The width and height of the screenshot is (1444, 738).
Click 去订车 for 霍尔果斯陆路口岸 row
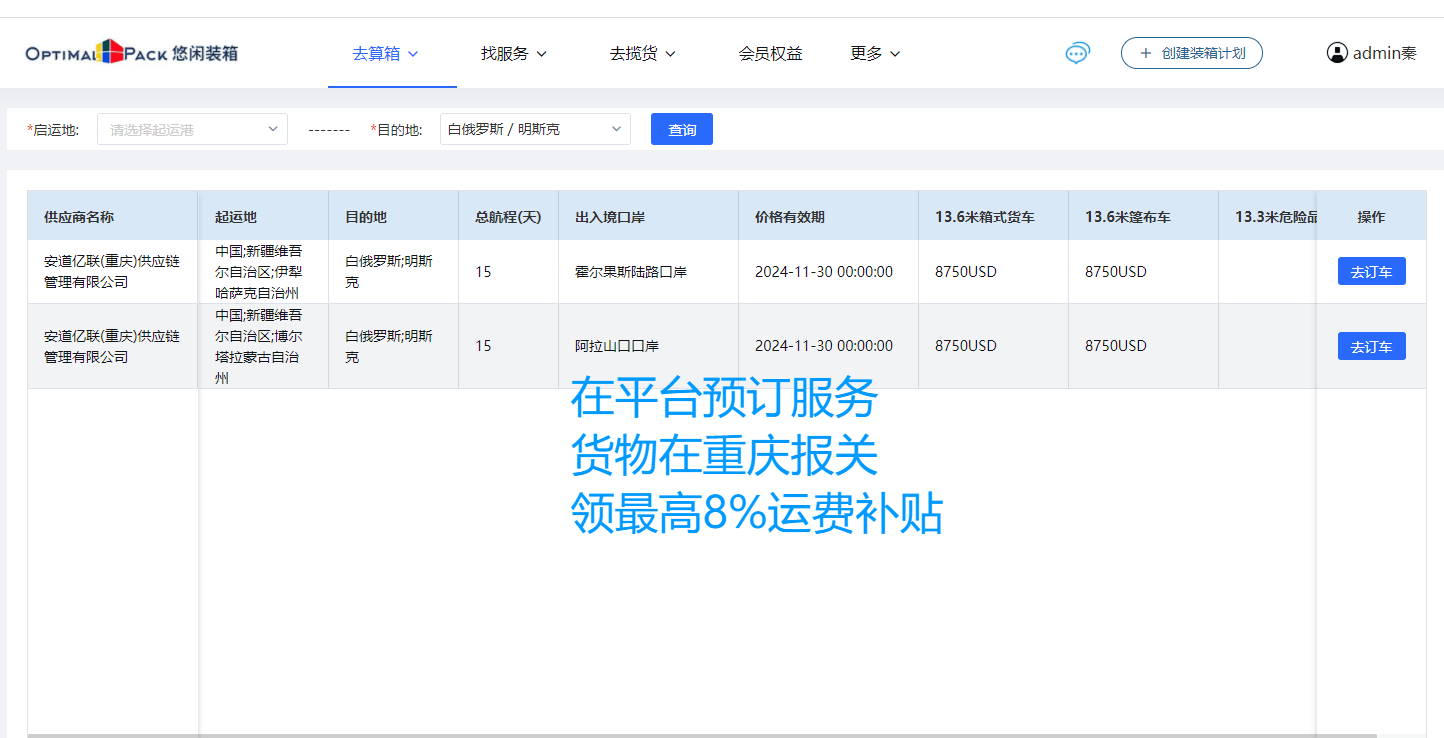pyautogui.click(x=1371, y=271)
